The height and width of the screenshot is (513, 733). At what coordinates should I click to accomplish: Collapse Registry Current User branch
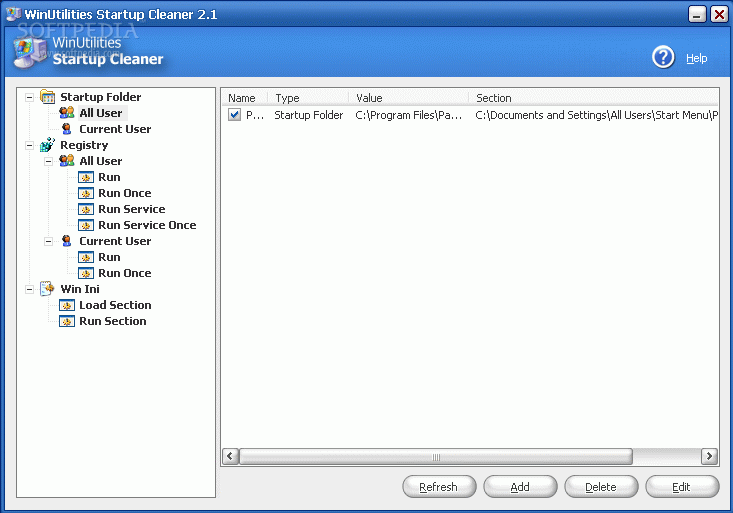pos(49,241)
